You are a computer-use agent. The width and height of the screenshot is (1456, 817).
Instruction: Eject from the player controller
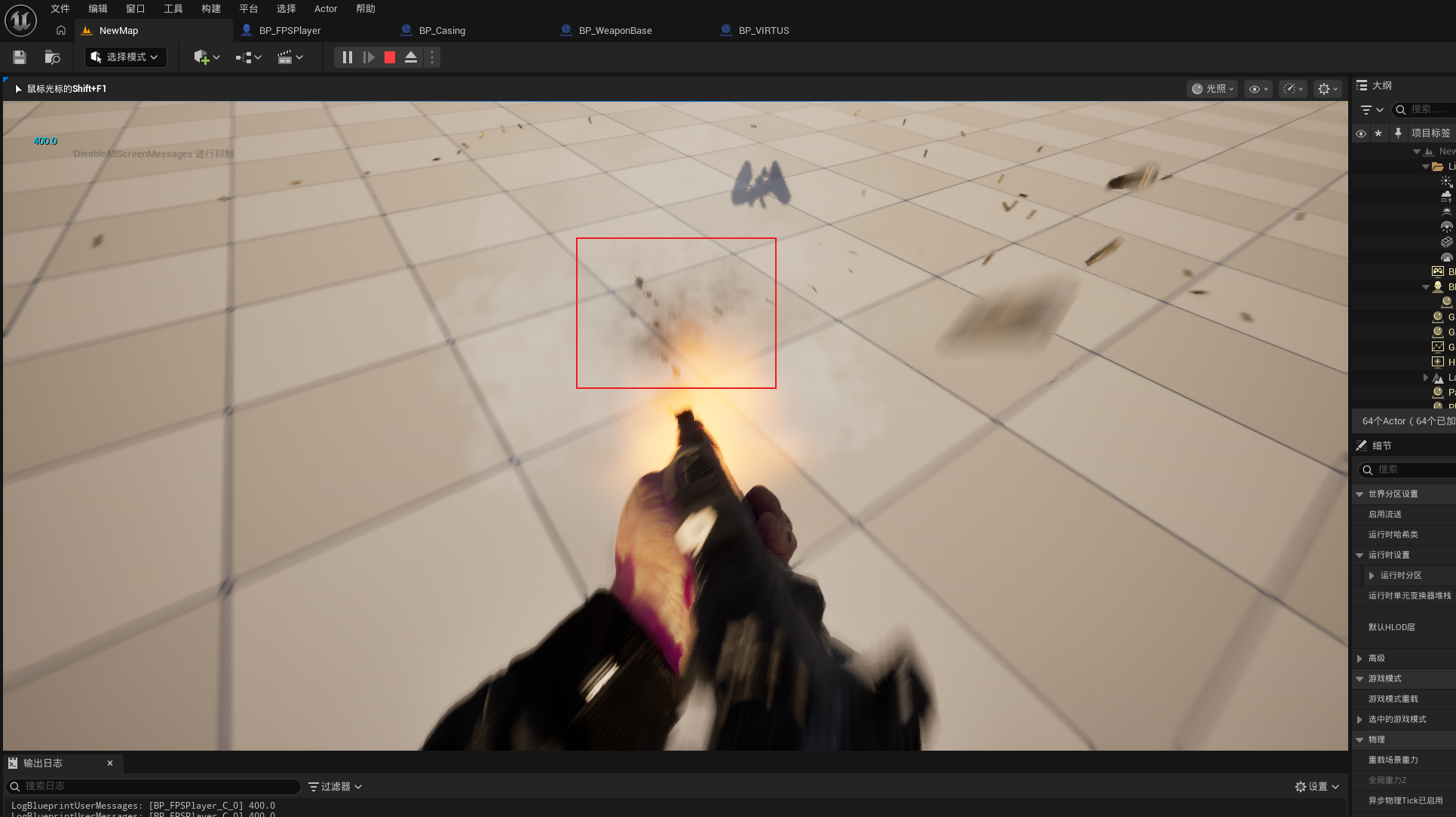[411, 57]
